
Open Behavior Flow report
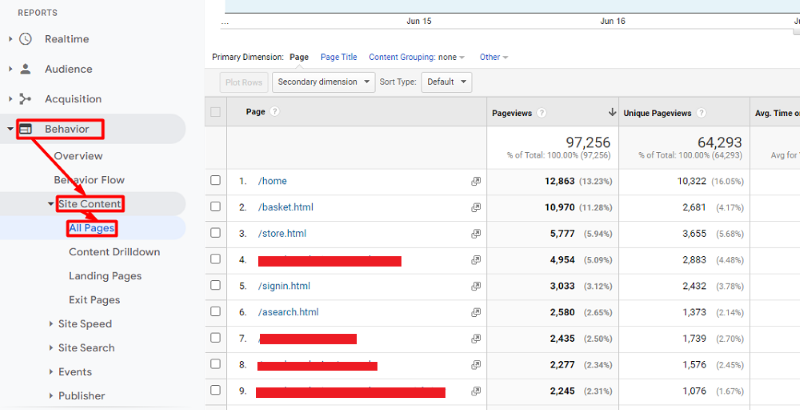[x=89, y=180]
